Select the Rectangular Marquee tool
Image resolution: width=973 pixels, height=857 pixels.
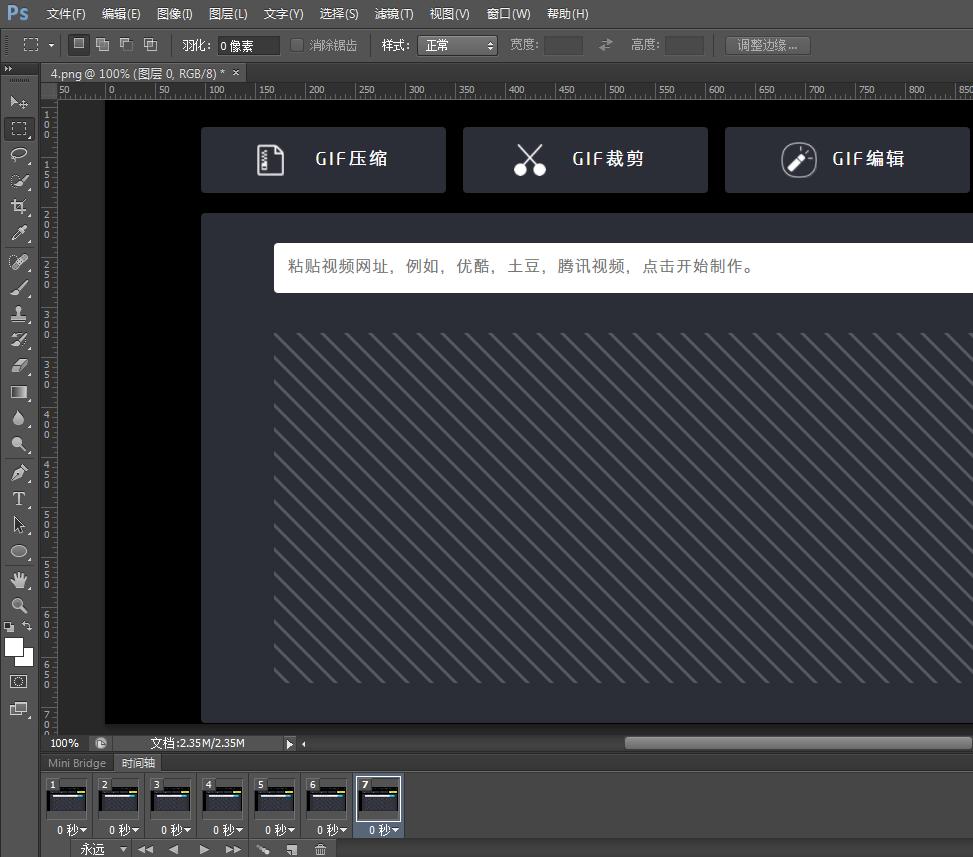(x=18, y=129)
